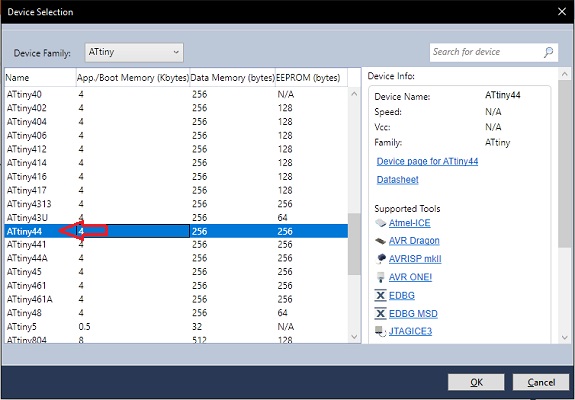
Task: Select the ATtiny48 row
Action: [x=176, y=313]
